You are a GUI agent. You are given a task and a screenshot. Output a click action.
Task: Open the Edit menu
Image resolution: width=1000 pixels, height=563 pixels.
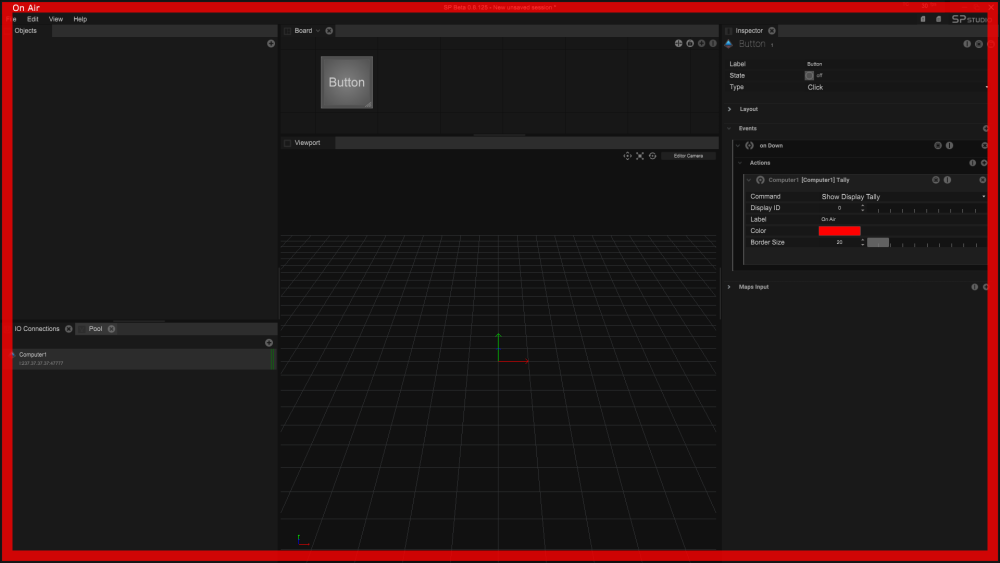tap(33, 19)
